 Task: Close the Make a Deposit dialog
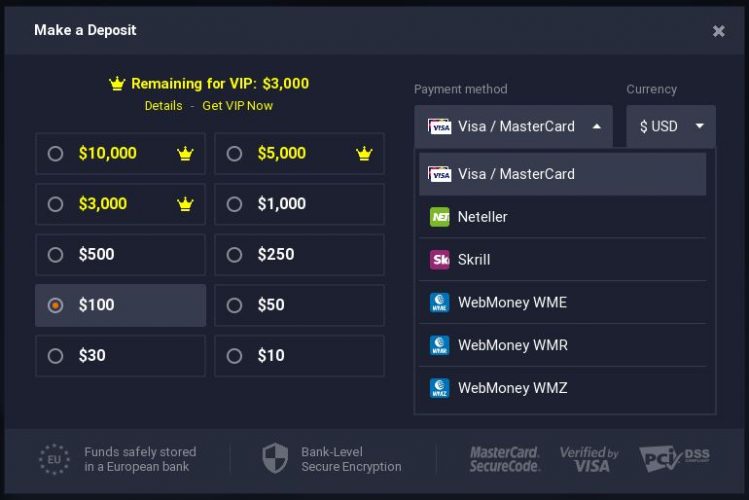click(718, 31)
